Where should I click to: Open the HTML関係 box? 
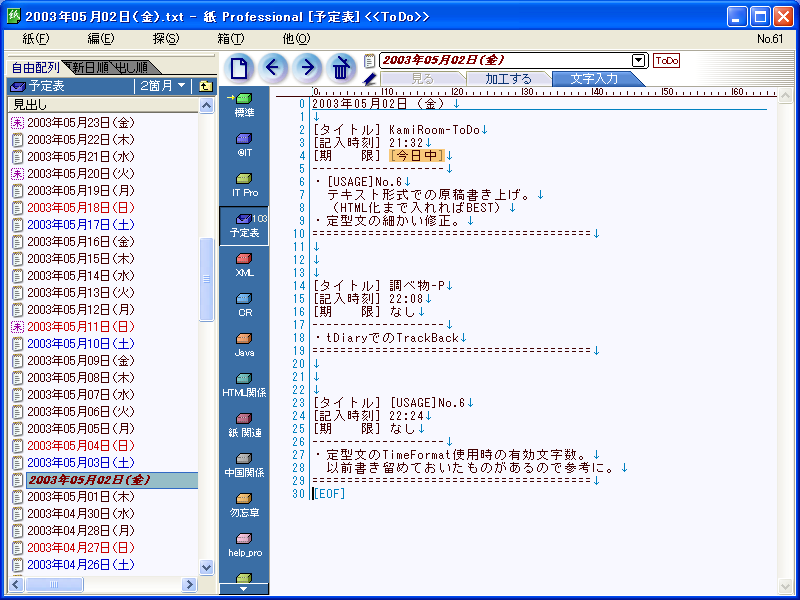[x=244, y=384]
